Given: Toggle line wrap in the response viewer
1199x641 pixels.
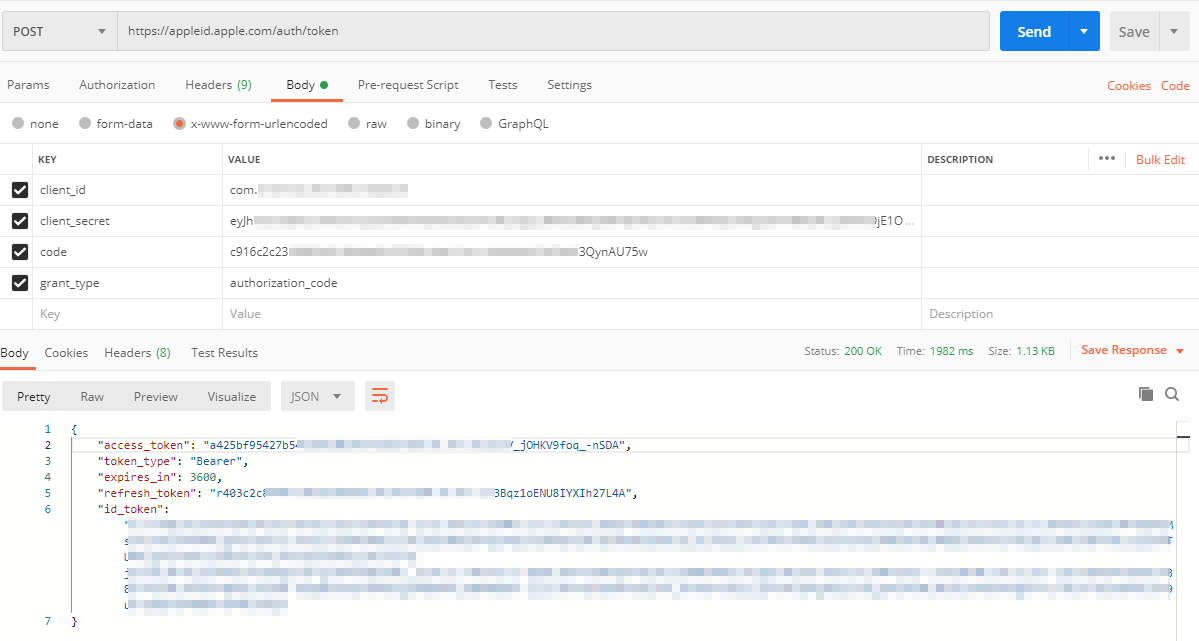Looking at the screenshot, I should click(x=380, y=396).
